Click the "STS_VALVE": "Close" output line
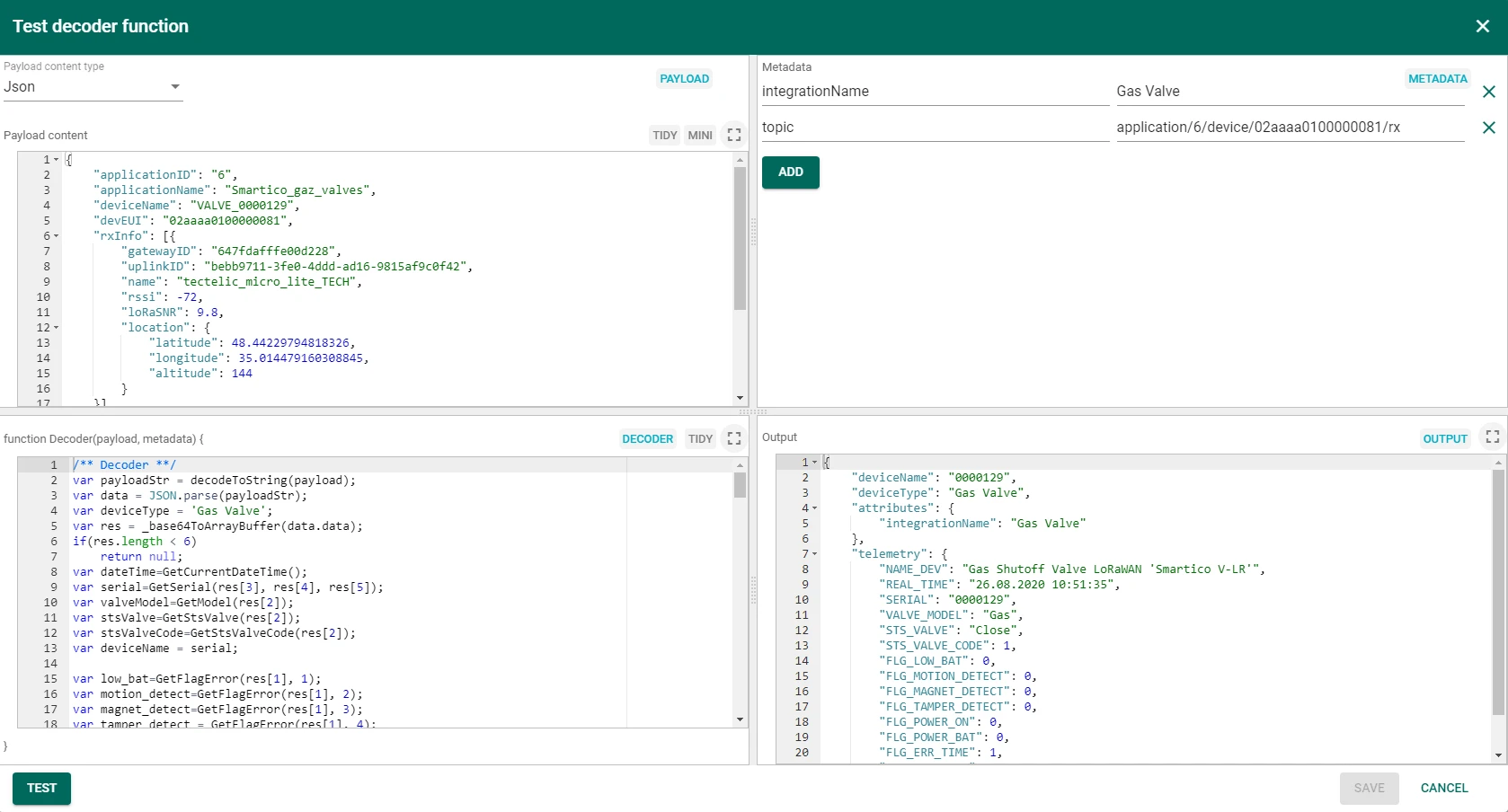This screenshot has width=1508, height=812. (x=951, y=631)
